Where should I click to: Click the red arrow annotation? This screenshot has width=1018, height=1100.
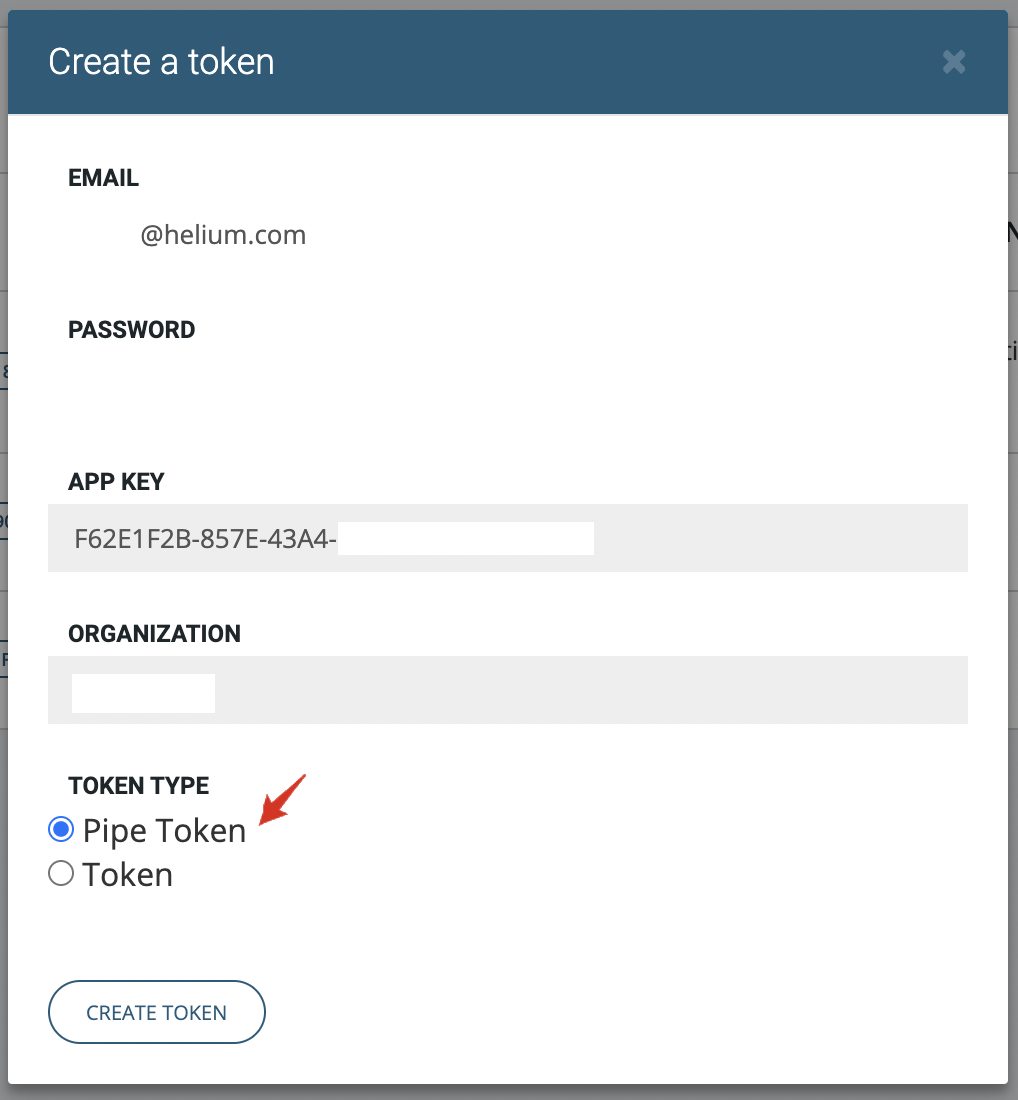pyautogui.click(x=282, y=799)
